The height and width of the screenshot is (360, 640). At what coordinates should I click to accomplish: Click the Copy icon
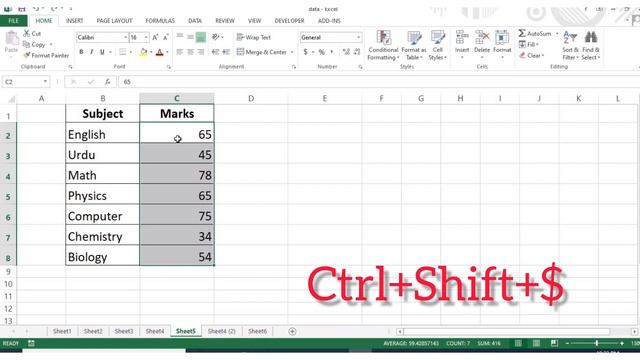point(27,44)
